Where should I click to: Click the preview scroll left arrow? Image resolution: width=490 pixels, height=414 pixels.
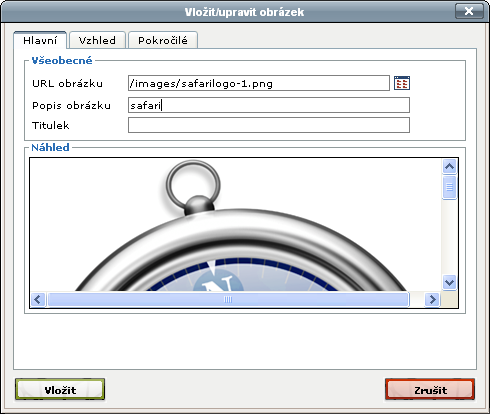point(38,299)
